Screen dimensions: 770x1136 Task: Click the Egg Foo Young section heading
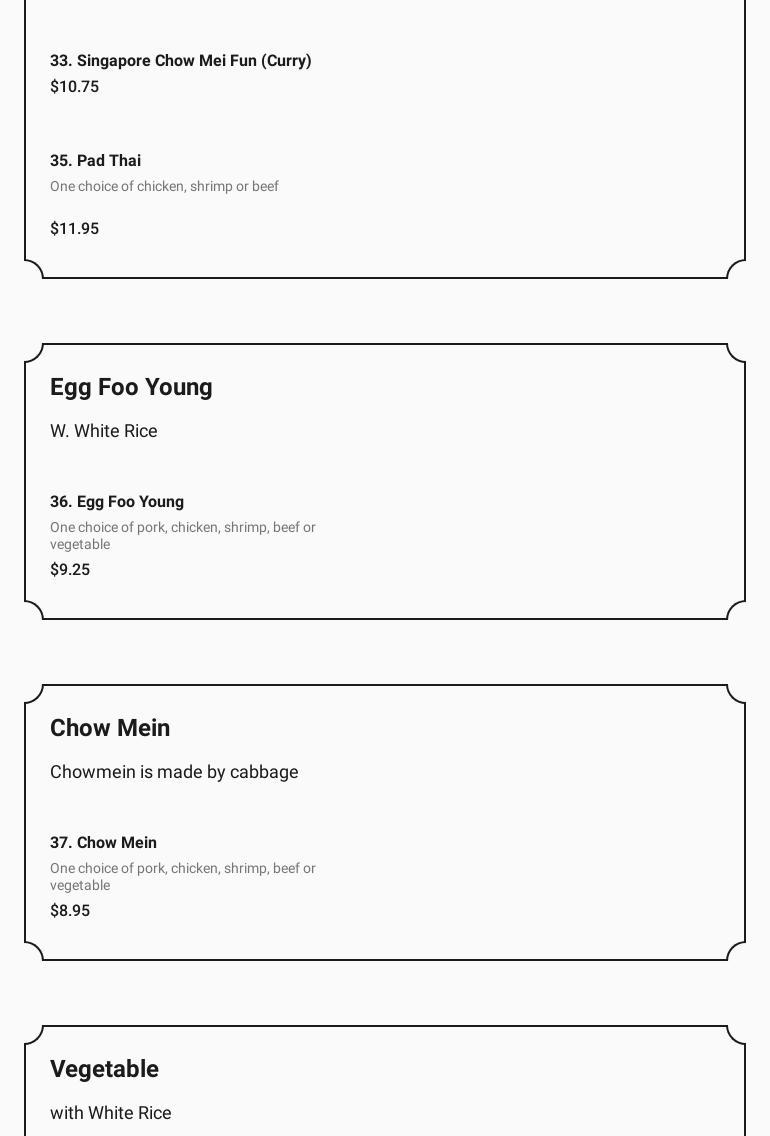[131, 388]
